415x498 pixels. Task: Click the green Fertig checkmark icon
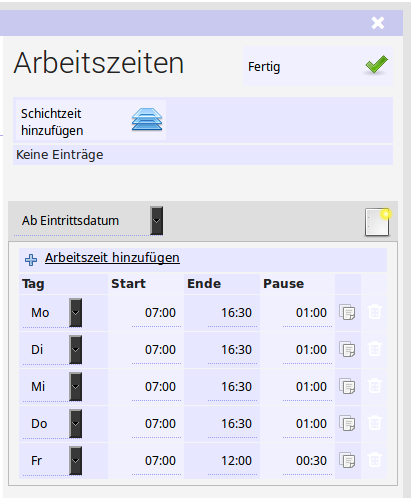[x=377, y=65]
